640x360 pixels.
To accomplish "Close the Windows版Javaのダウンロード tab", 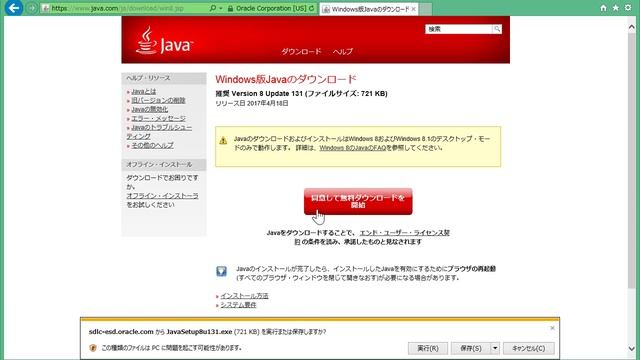I will click(x=413, y=9).
